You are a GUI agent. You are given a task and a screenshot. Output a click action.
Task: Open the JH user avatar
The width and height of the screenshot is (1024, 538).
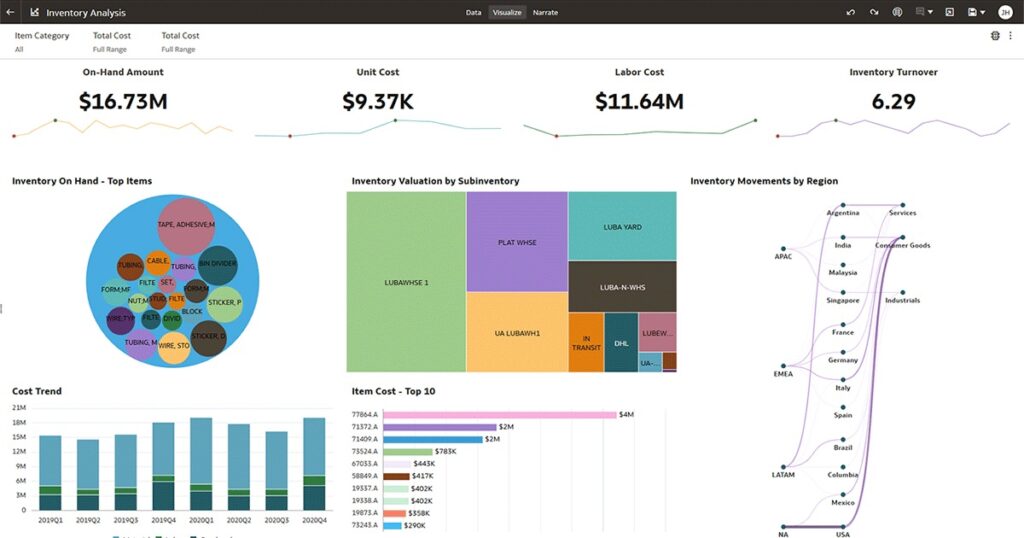[1005, 12]
